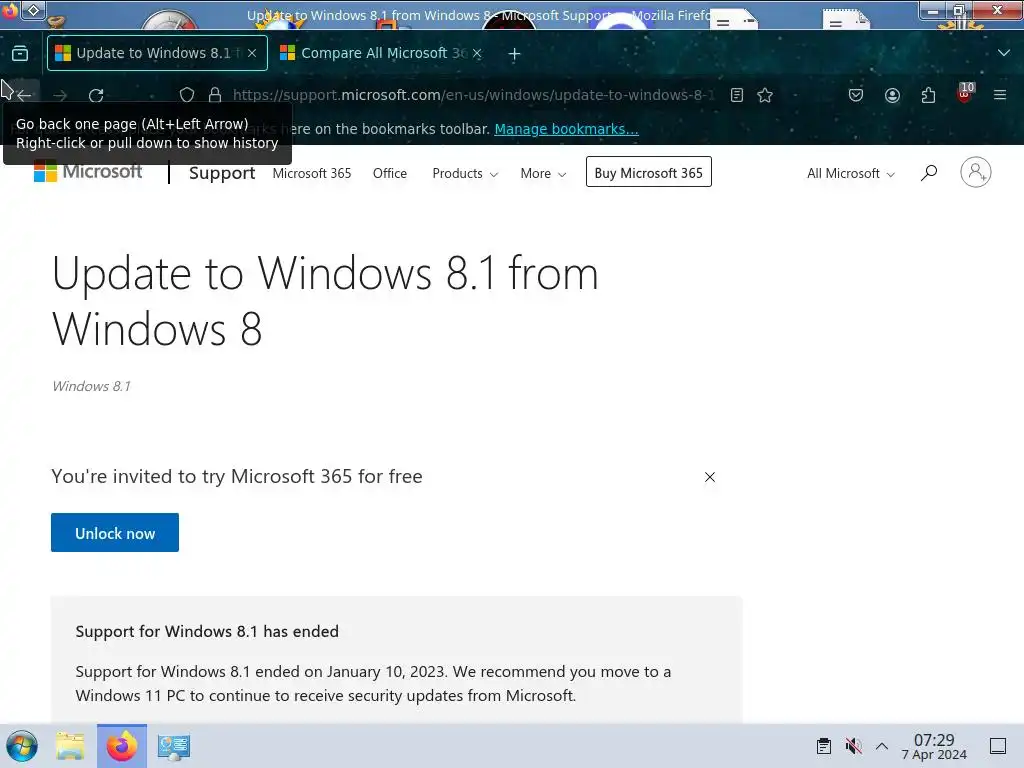Open the Manage bookmarks link
The width and height of the screenshot is (1024, 768).
pyautogui.click(x=566, y=129)
